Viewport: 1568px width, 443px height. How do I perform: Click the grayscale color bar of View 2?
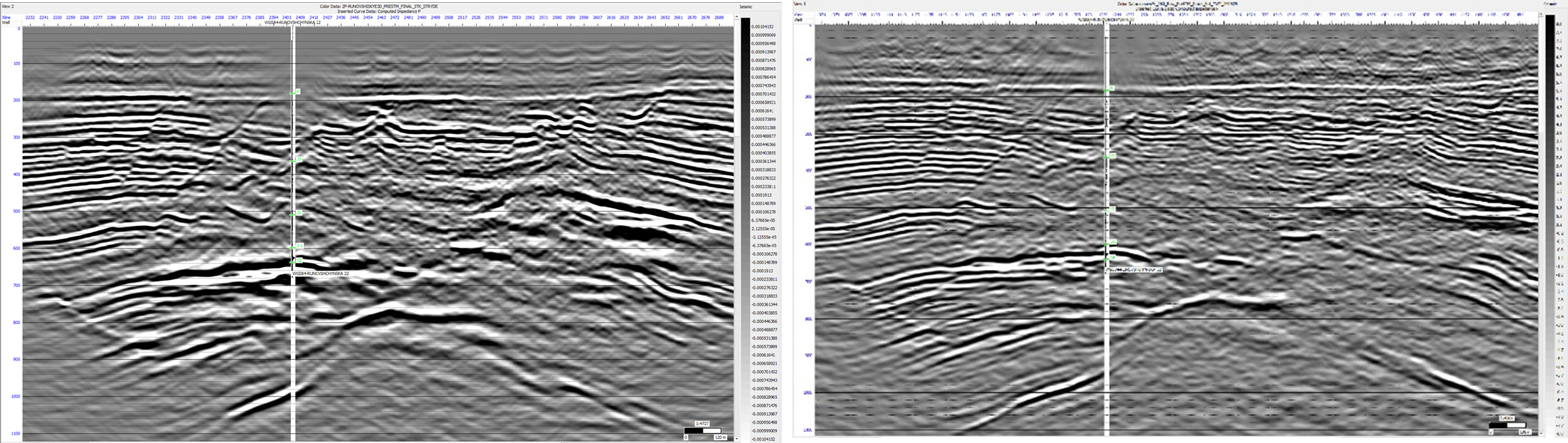point(745,228)
